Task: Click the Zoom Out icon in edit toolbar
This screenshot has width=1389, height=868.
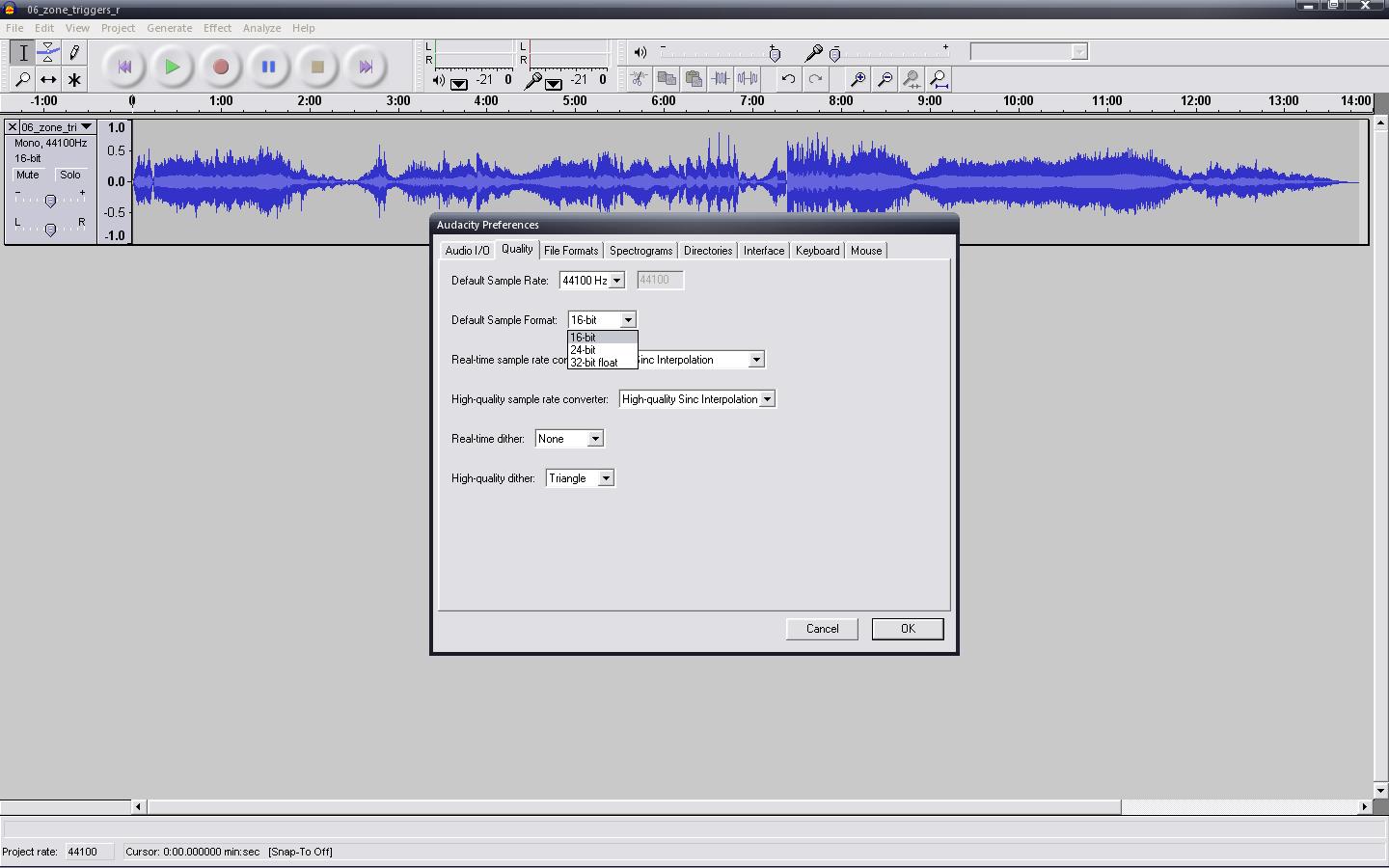Action: pyautogui.click(x=884, y=79)
